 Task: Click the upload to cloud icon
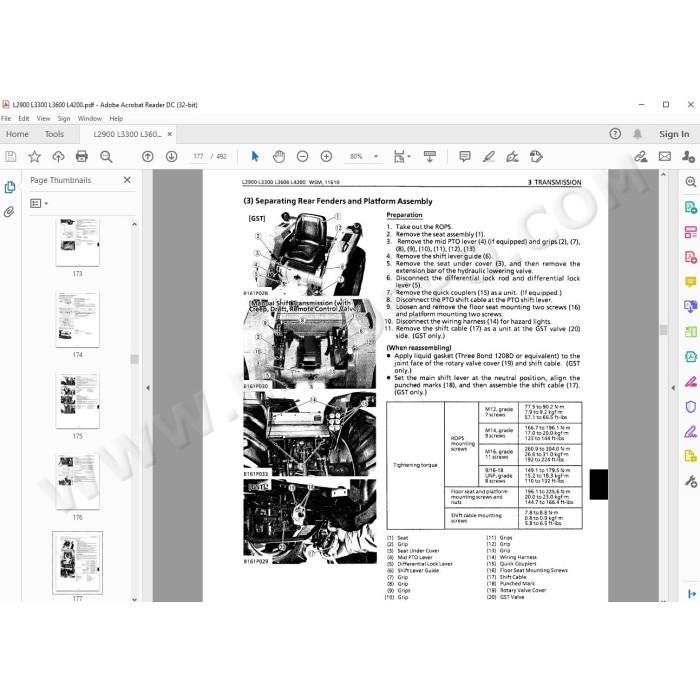(x=58, y=156)
